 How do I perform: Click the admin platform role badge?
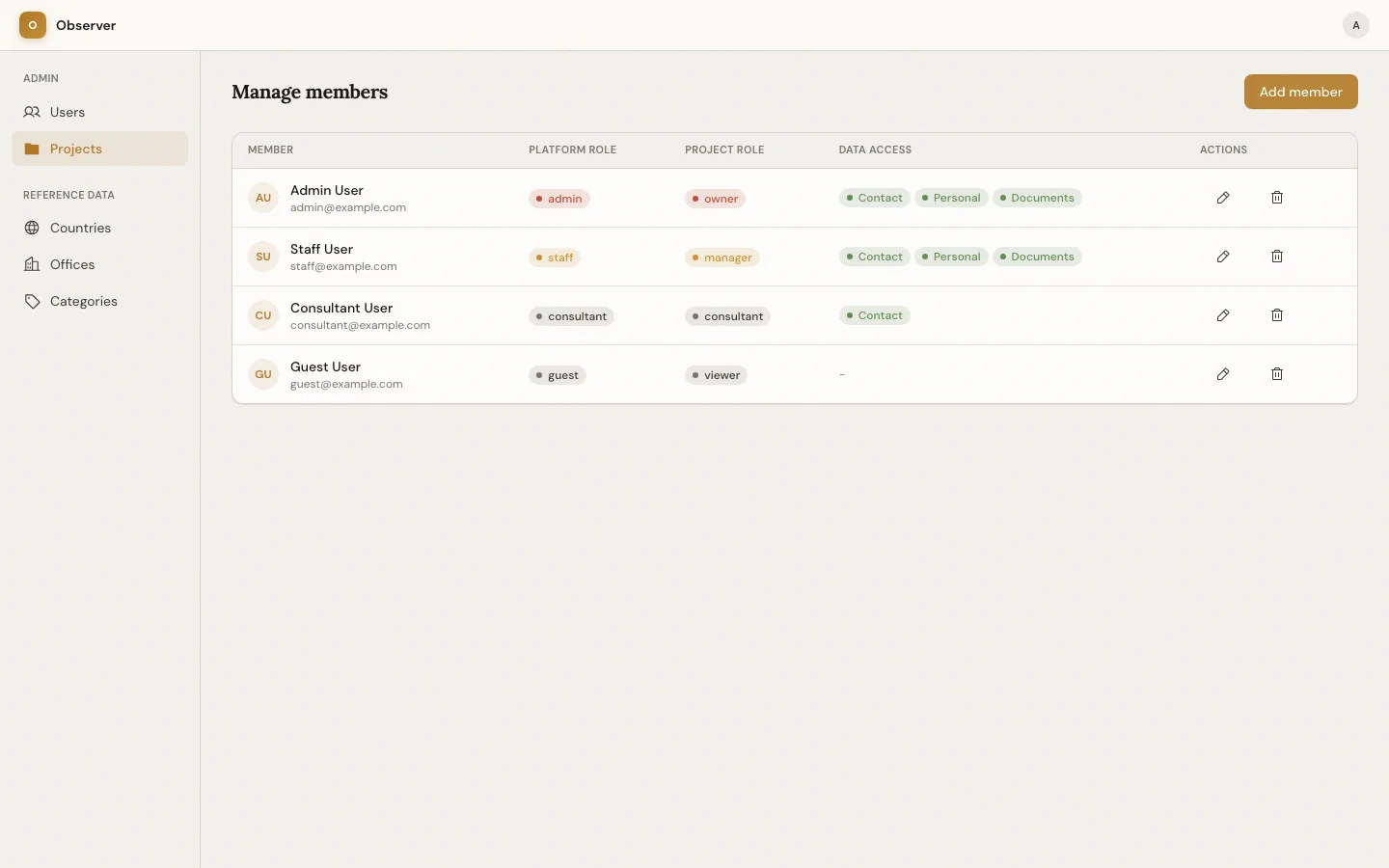tap(558, 199)
